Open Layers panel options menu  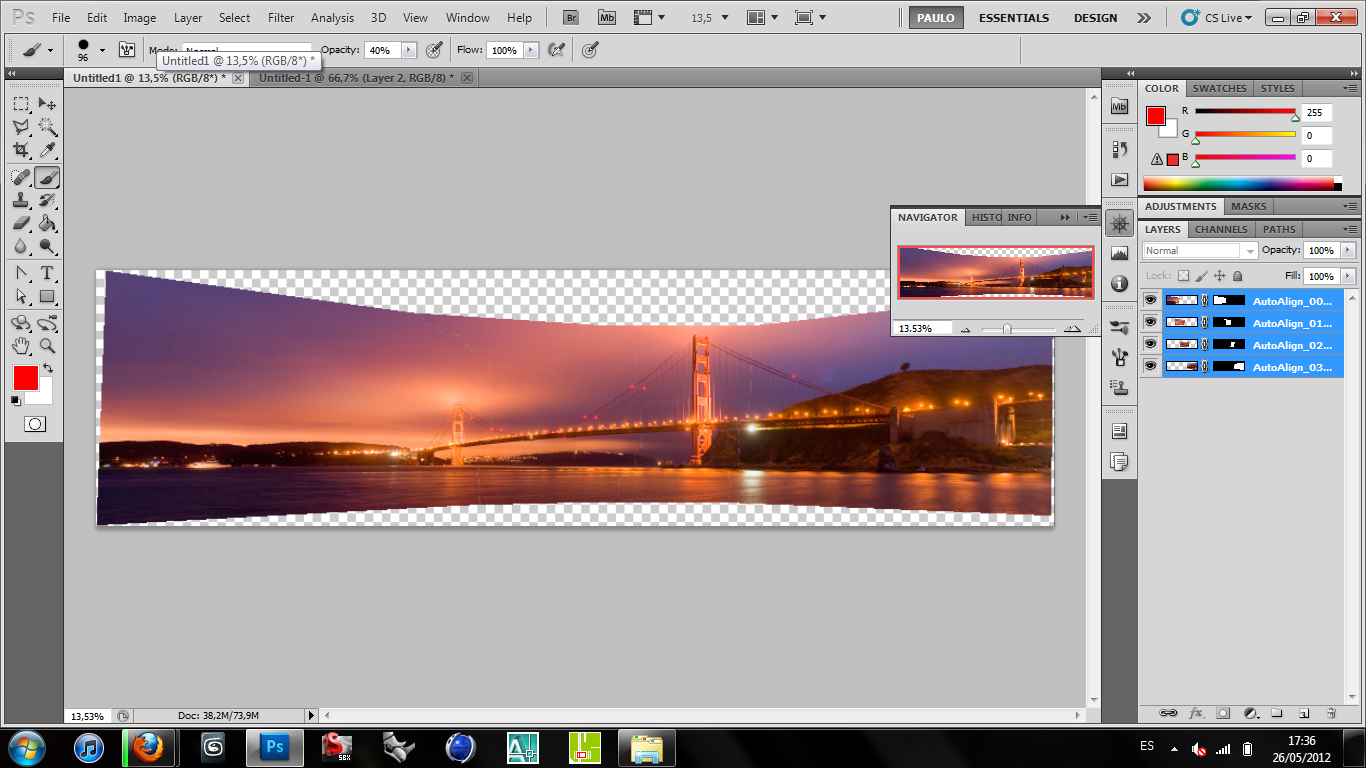(1350, 229)
